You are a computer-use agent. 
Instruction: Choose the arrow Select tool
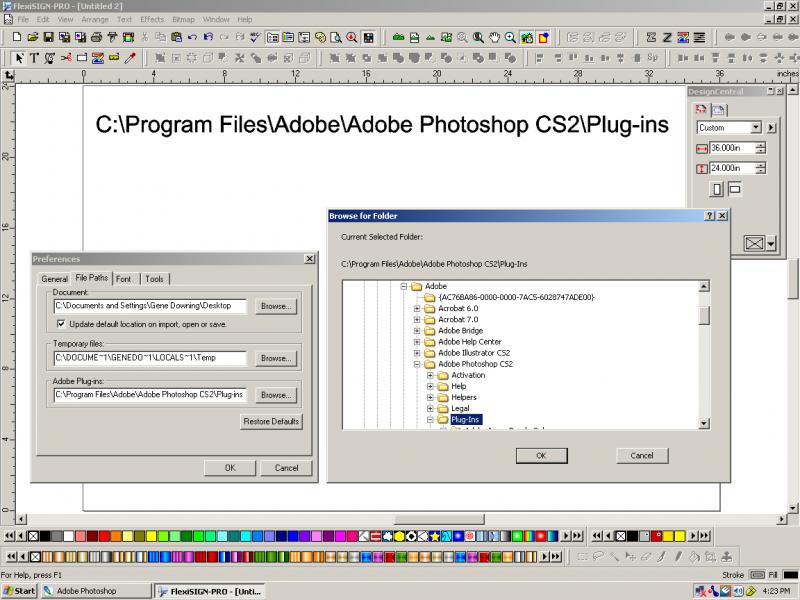point(19,58)
